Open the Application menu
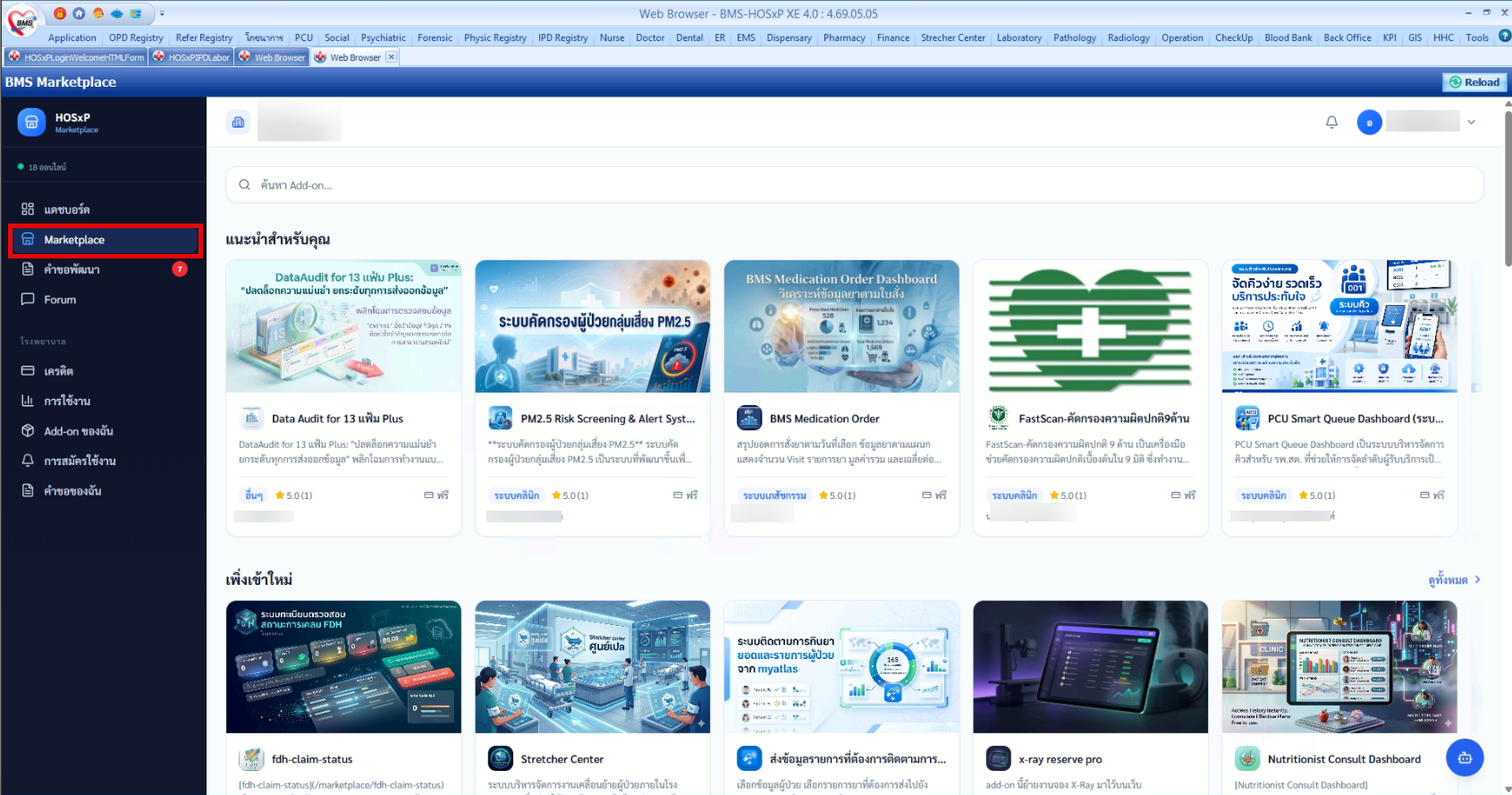The height and width of the screenshot is (795, 1512). [x=72, y=38]
